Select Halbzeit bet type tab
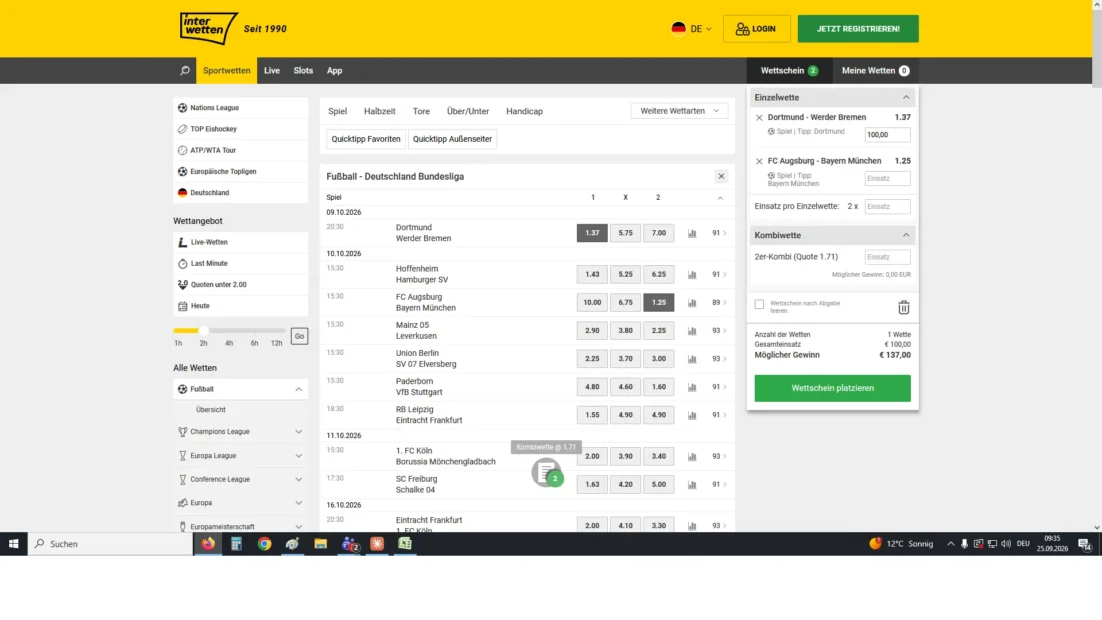1102x620 pixels. (380, 111)
